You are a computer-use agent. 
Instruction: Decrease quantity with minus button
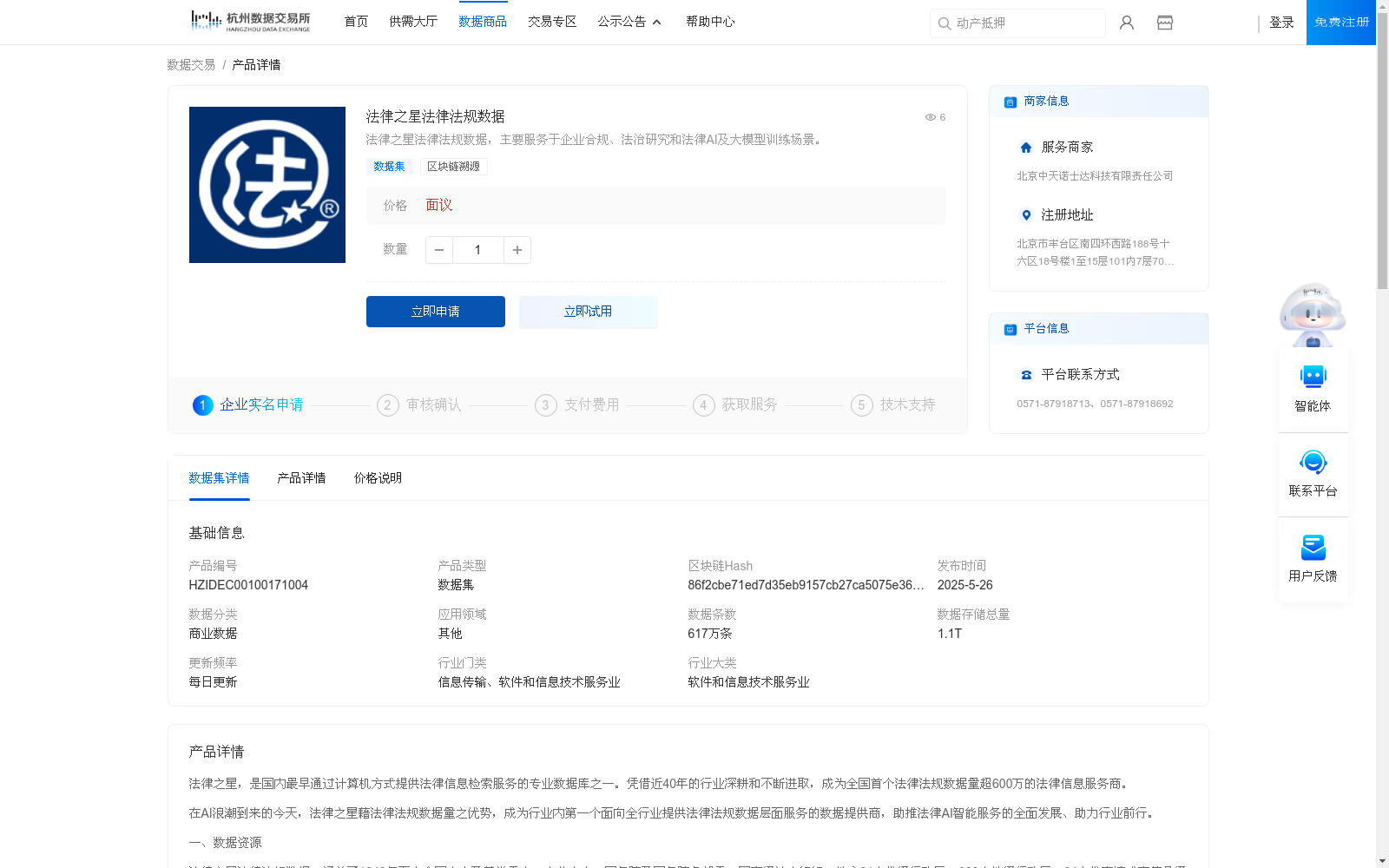439,250
